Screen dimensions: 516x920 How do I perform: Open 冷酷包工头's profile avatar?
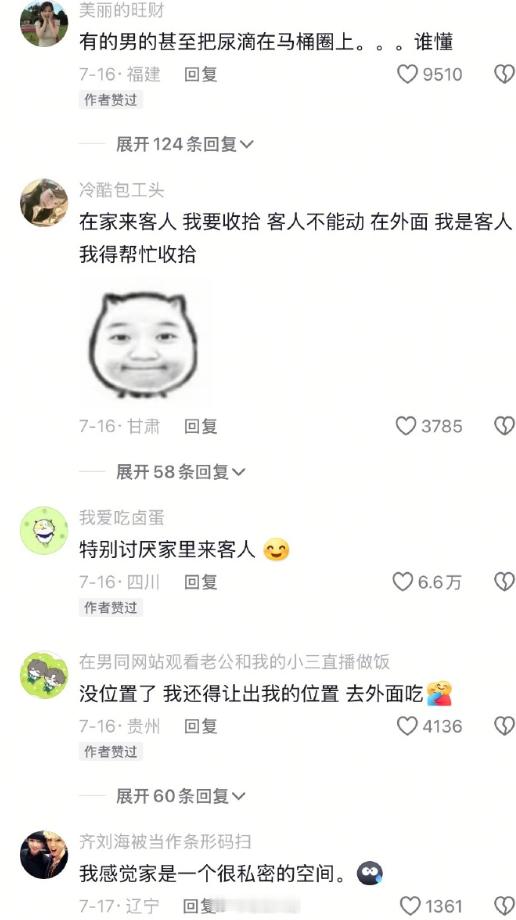point(44,202)
